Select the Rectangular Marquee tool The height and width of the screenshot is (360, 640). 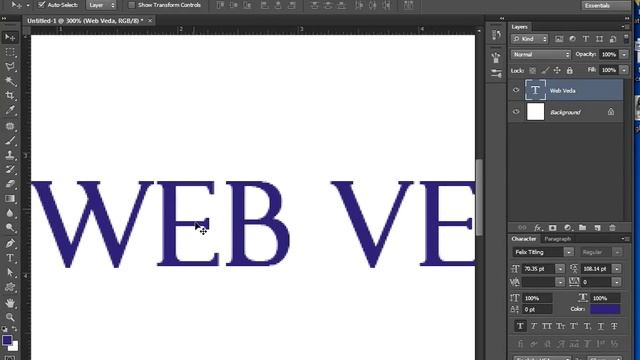[10, 52]
